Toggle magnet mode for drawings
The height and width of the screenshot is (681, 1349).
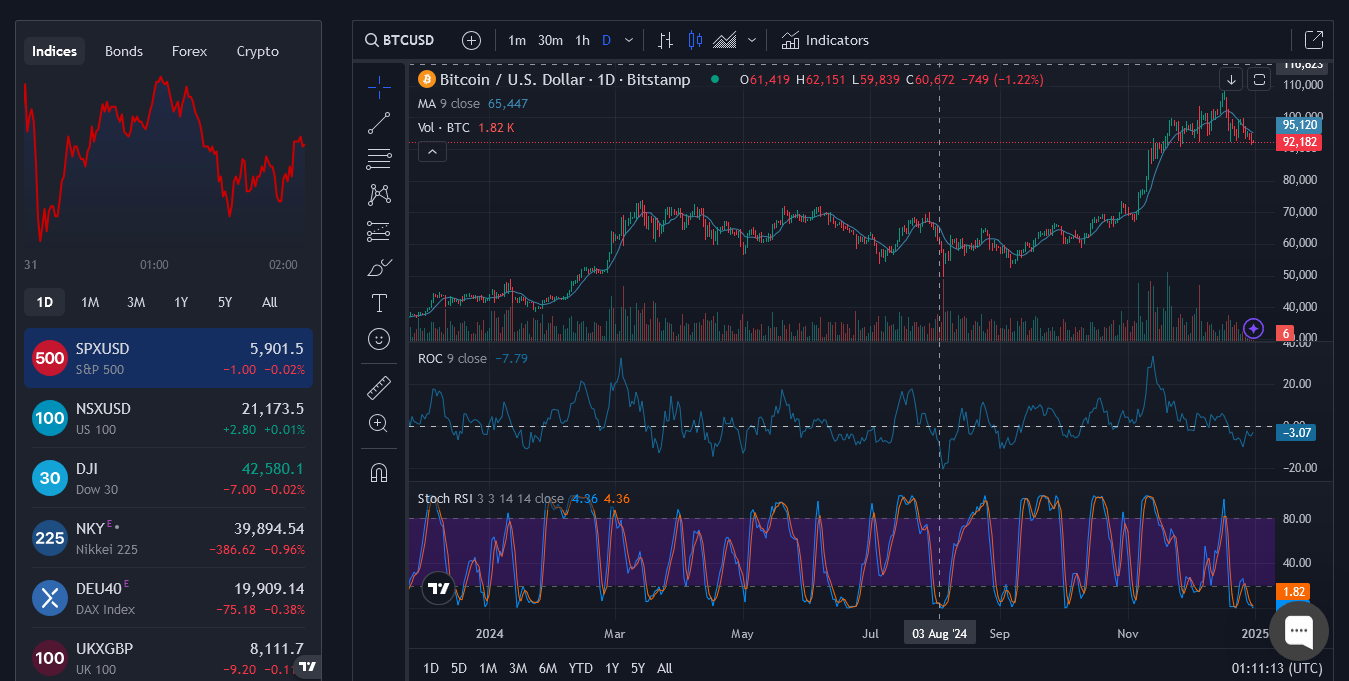[x=379, y=472]
